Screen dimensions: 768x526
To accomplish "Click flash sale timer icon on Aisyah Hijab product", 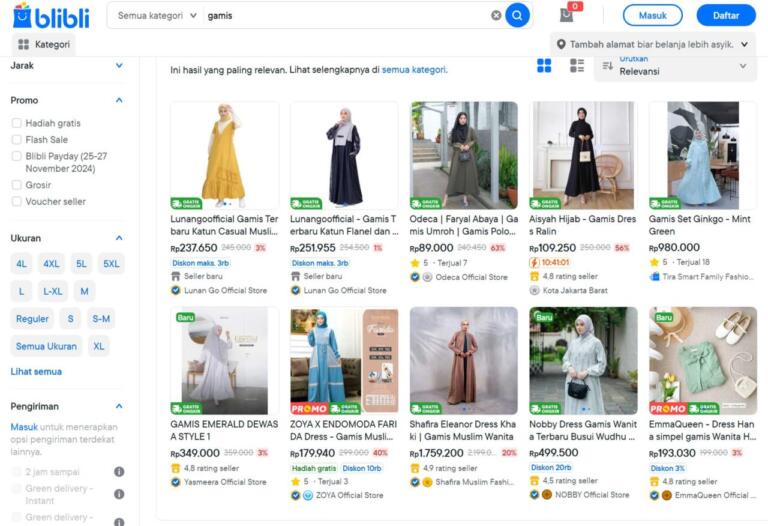I will 534,263.
